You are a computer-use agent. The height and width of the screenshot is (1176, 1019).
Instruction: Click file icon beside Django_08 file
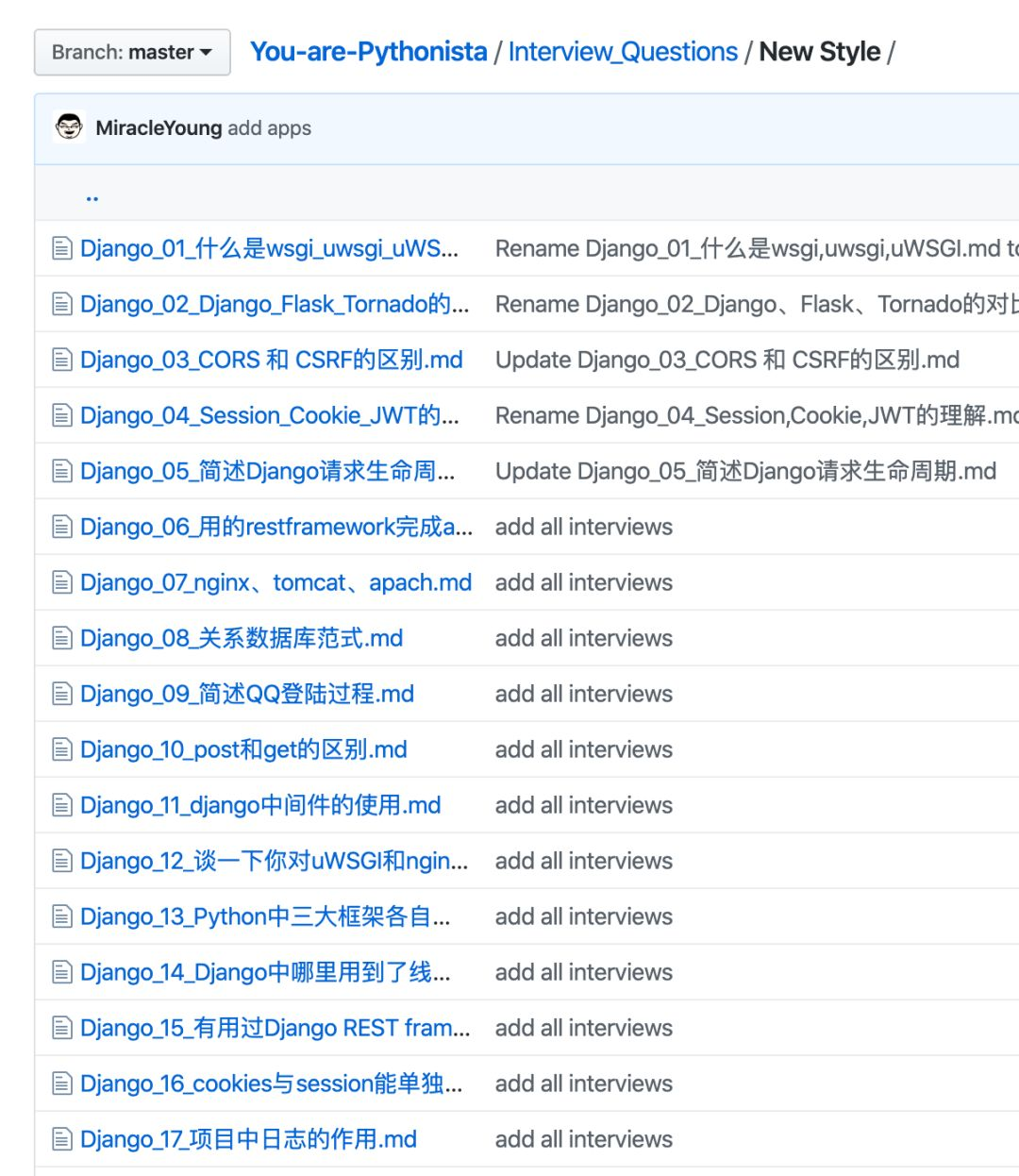coord(62,638)
